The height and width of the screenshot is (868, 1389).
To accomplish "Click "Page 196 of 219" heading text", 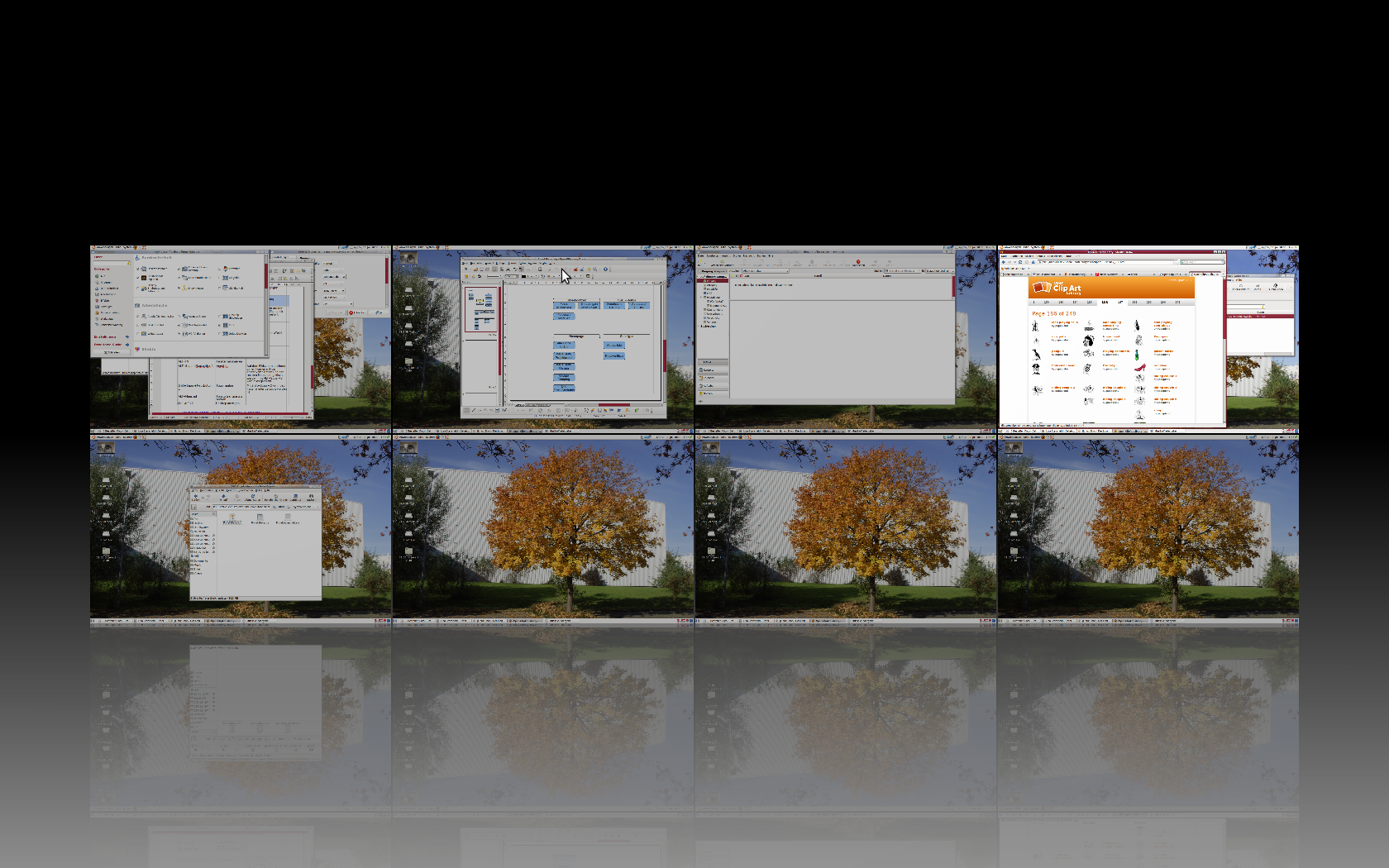I will click(1054, 314).
